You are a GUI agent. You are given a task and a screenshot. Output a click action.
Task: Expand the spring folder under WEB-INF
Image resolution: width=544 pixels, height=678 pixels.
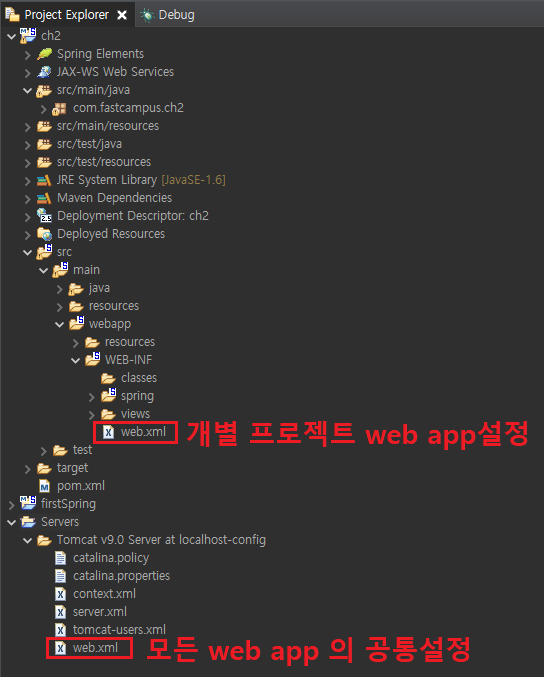click(x=92, y=397)
